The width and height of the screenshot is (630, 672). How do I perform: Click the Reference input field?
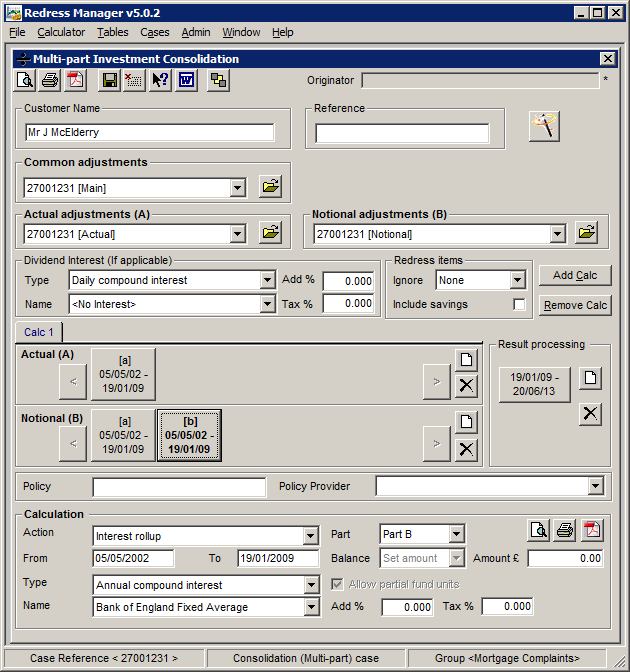402,133
